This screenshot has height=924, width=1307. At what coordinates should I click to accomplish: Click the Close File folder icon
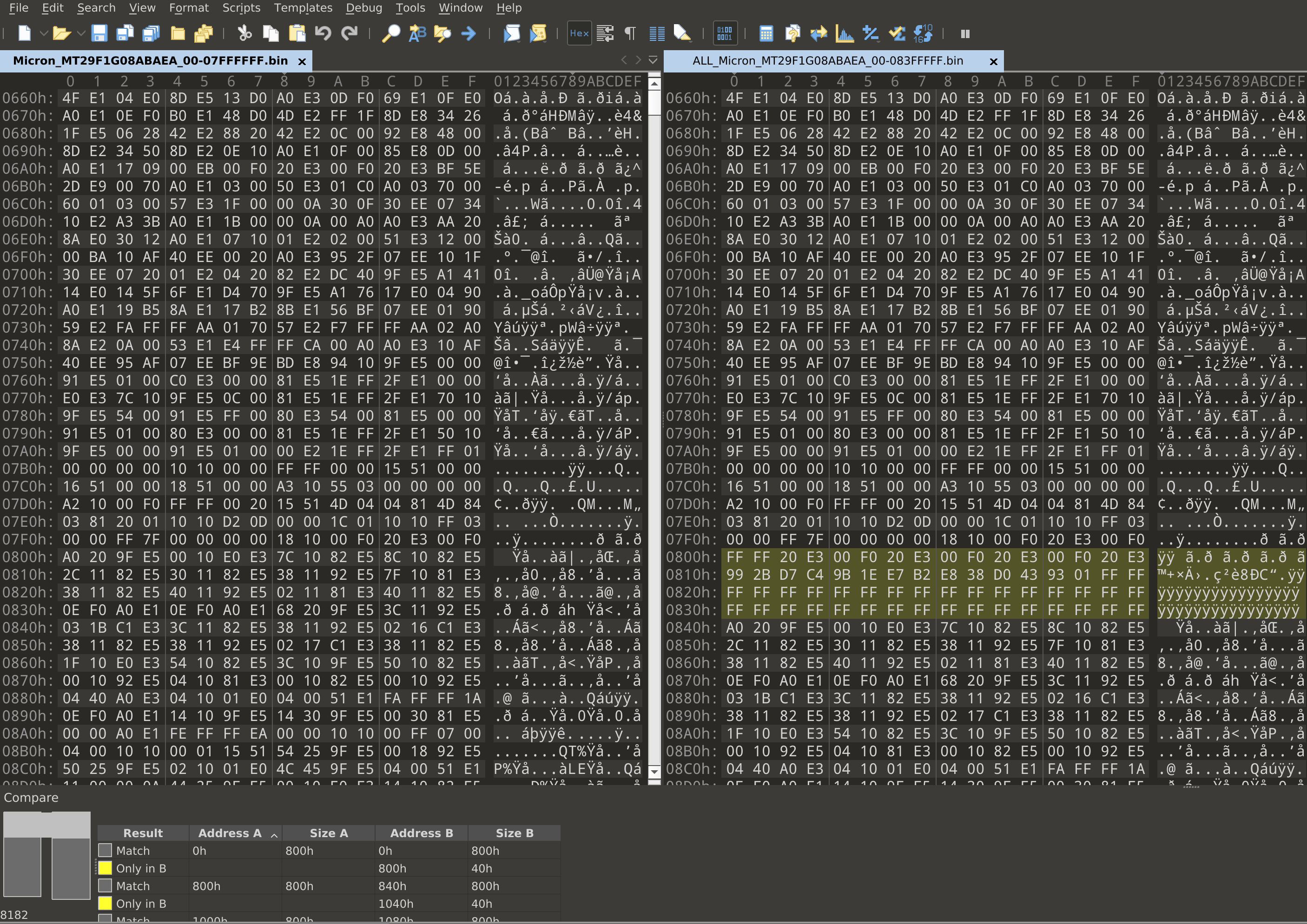point(178,33)
